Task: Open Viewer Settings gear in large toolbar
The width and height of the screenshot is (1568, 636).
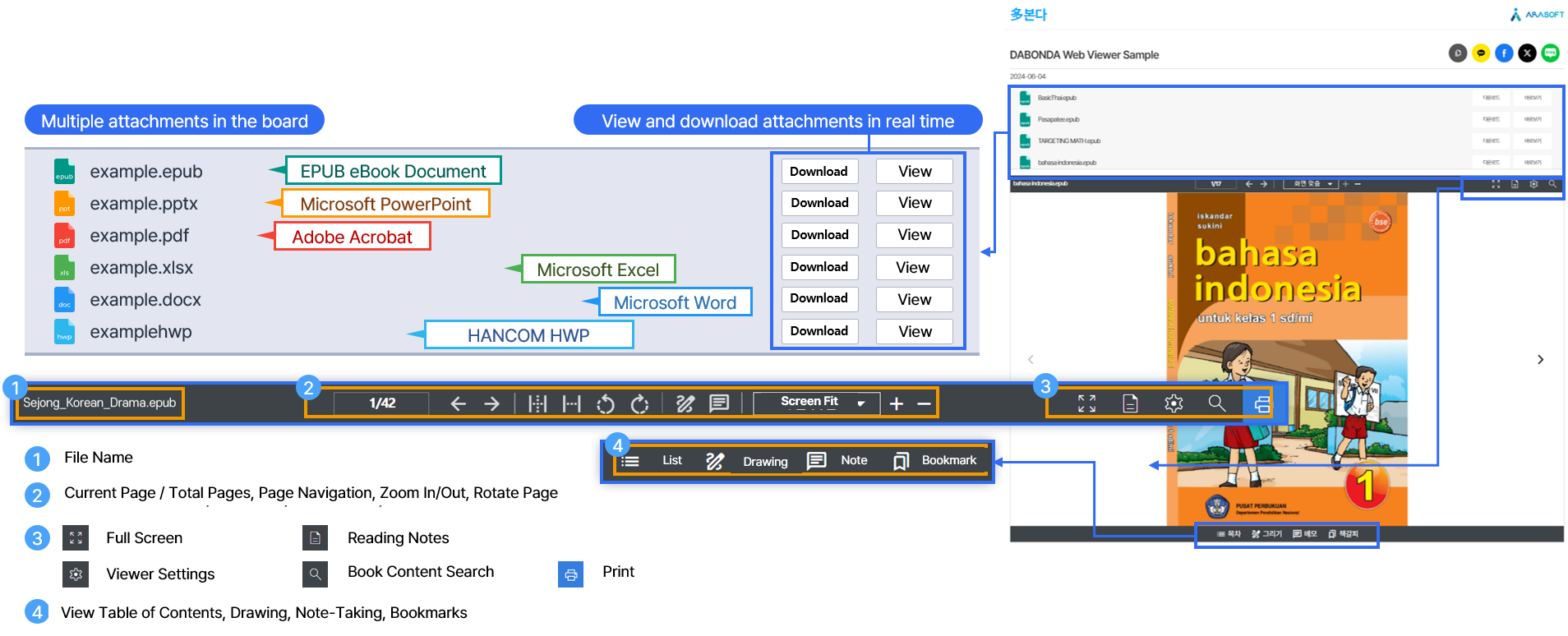Action: [1174, 403]
